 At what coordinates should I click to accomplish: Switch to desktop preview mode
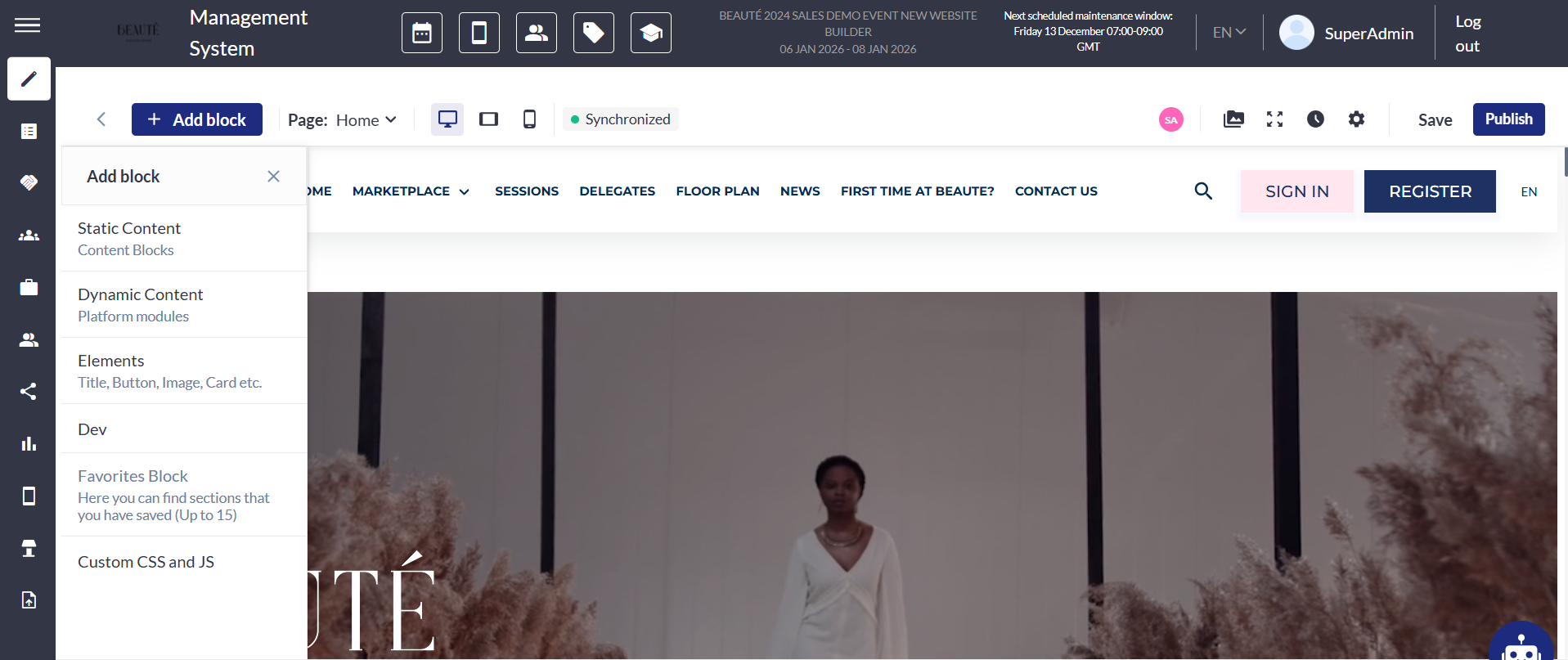click(447, 119)
